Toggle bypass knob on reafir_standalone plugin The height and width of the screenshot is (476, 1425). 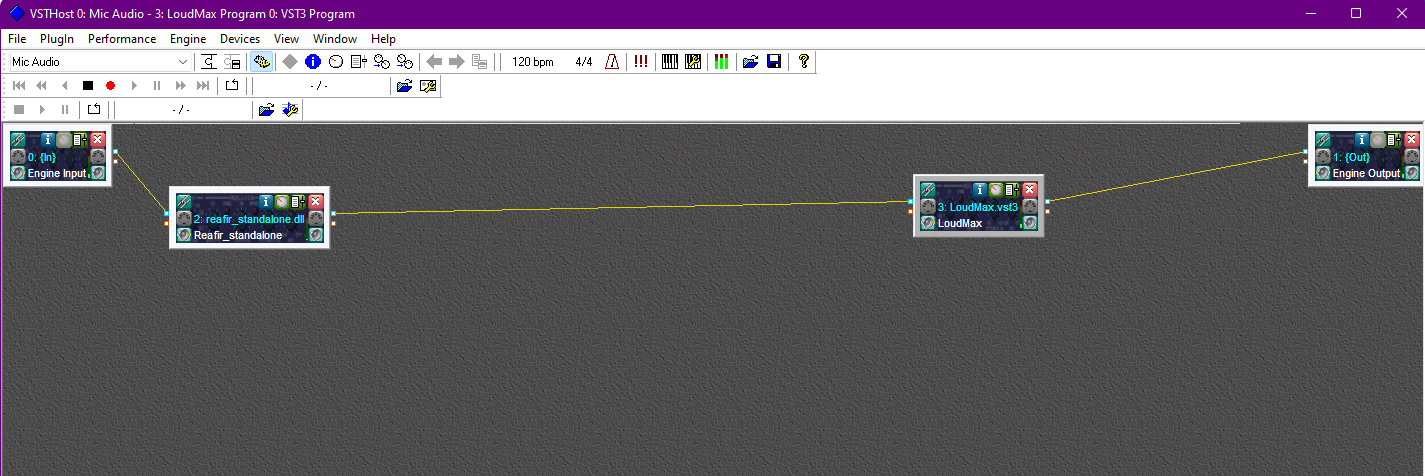pyautogui.click(x=282, y=201)
